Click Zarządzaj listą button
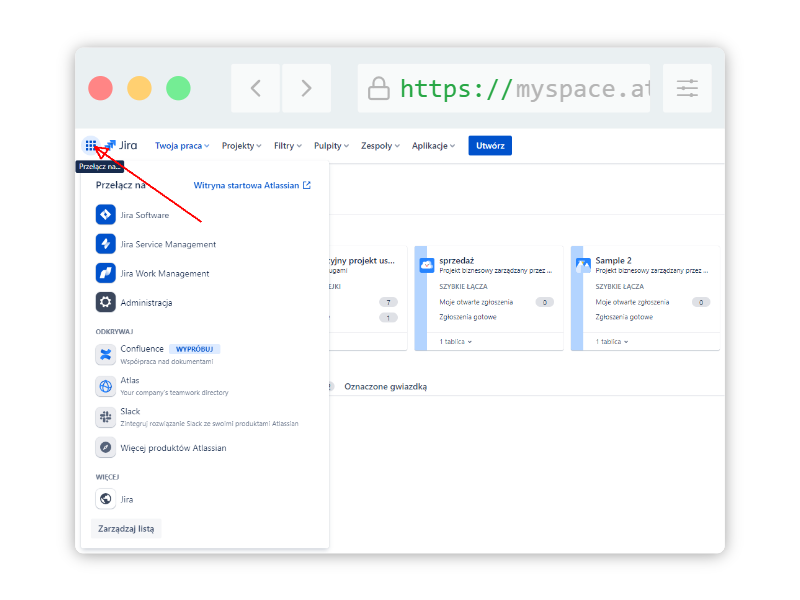Viewport: 800px width, 600px height. coord(126,529)
